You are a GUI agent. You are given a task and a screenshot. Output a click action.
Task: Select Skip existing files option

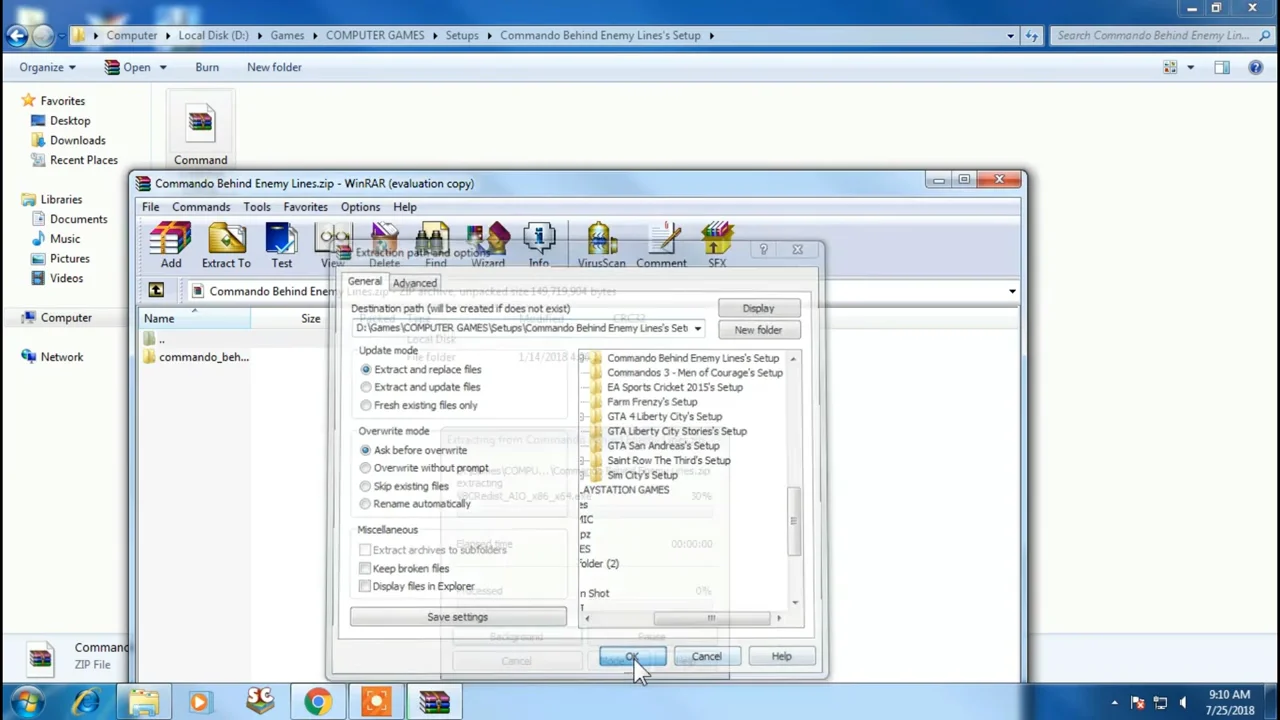(405, 486)
